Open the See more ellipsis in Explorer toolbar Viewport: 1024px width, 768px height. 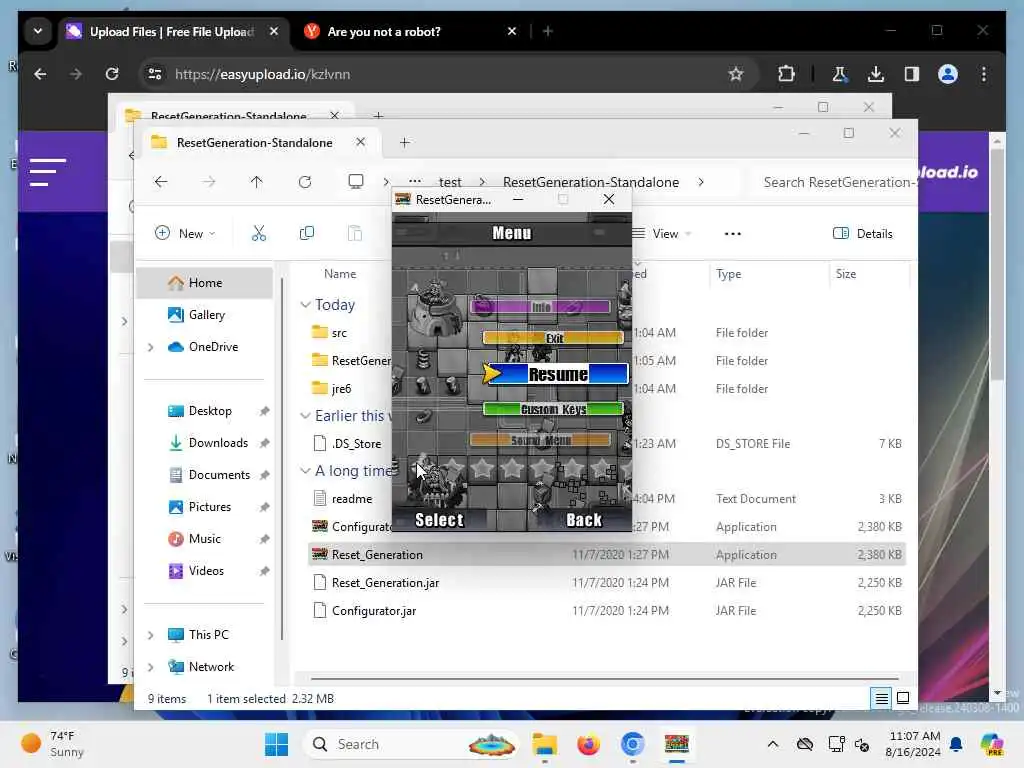(733, 234)
